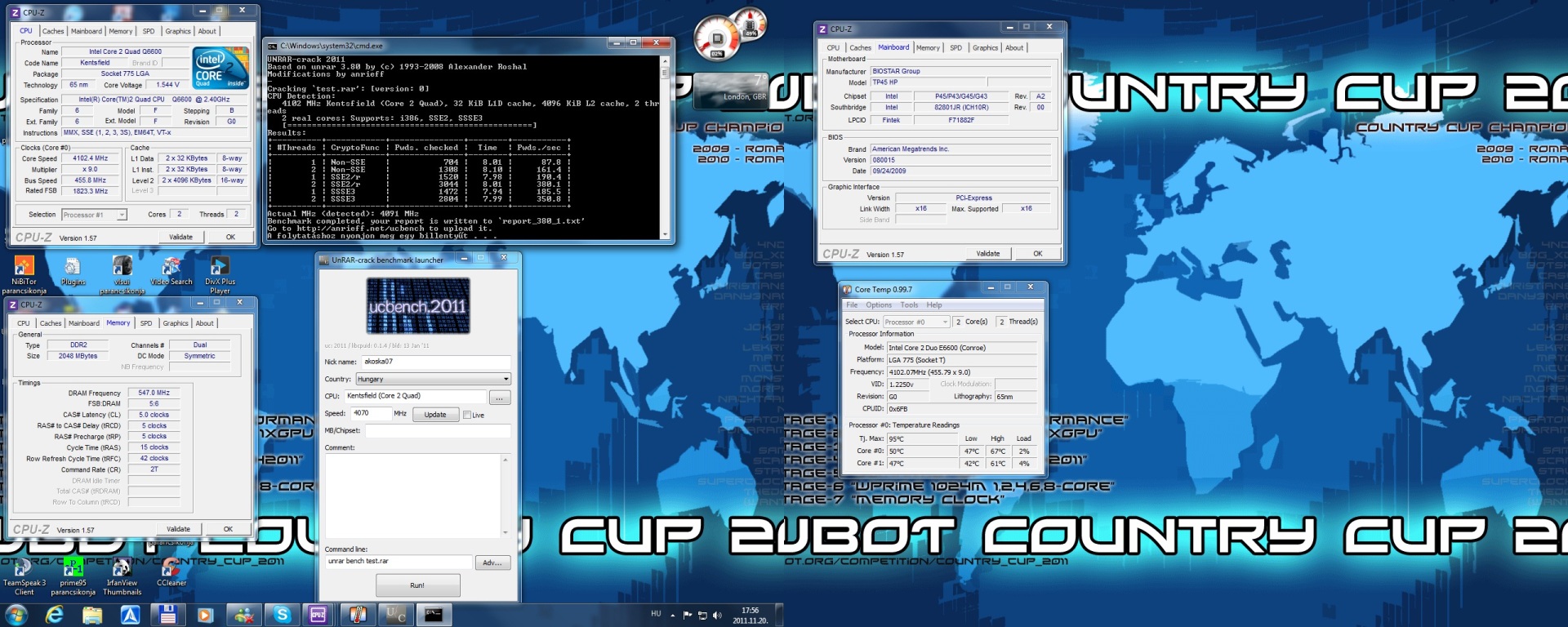Click the Command line field 'unrar bench test.rar'
The image size is (1568, 627).
pos(399,562)
